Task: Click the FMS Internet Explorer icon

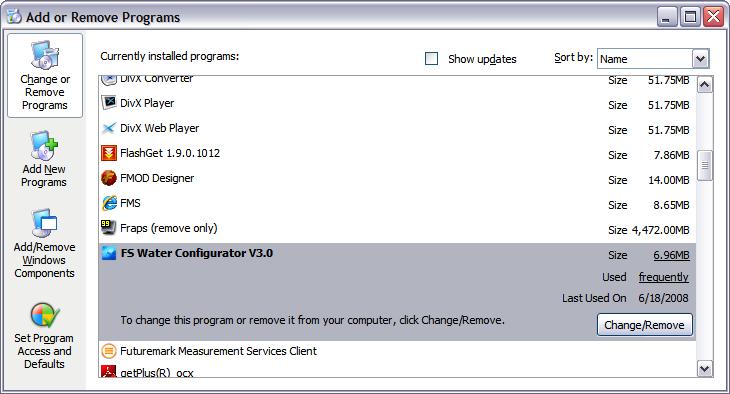Action: click(109, 203)
